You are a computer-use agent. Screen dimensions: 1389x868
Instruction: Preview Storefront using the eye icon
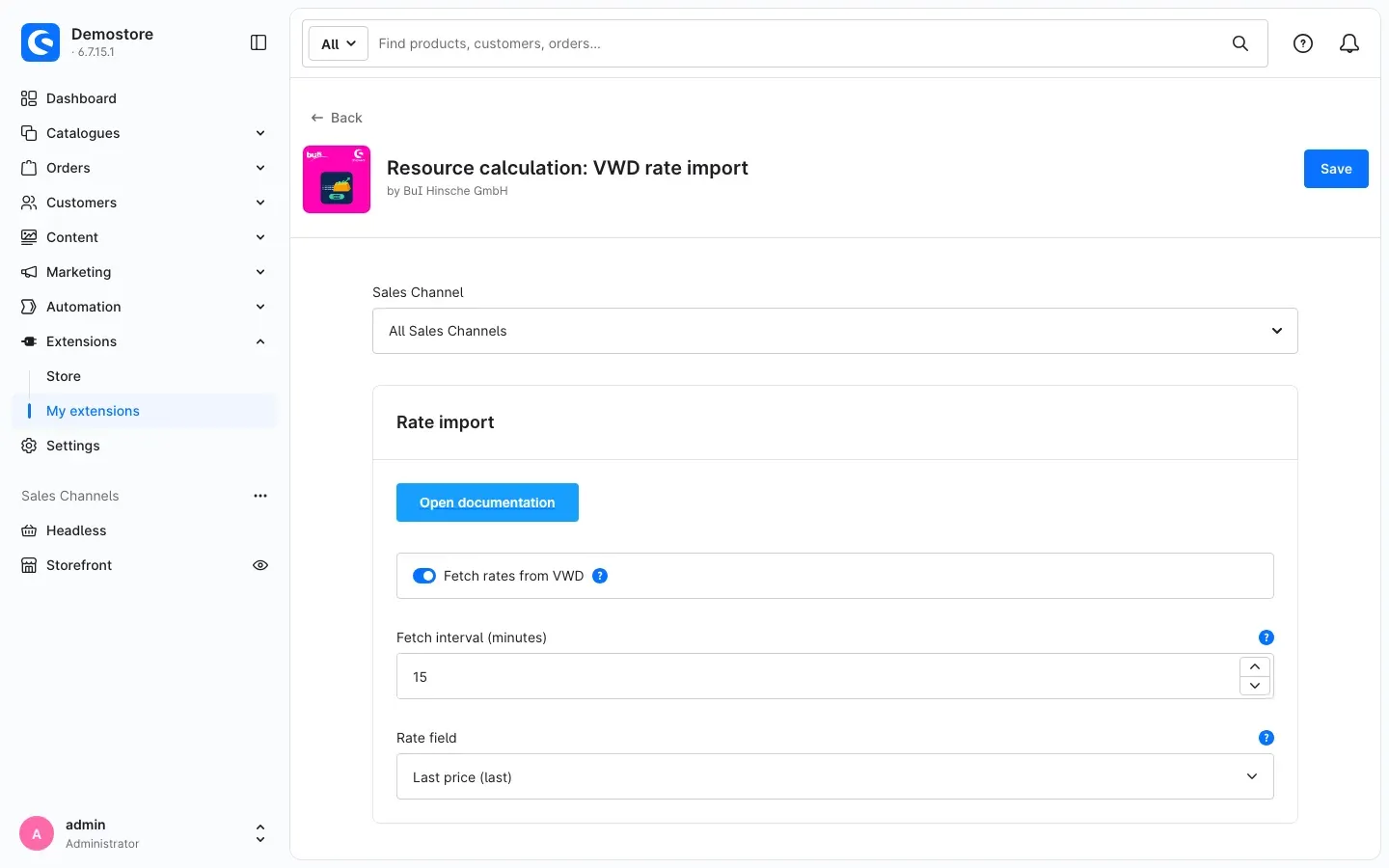click(260, 565)
